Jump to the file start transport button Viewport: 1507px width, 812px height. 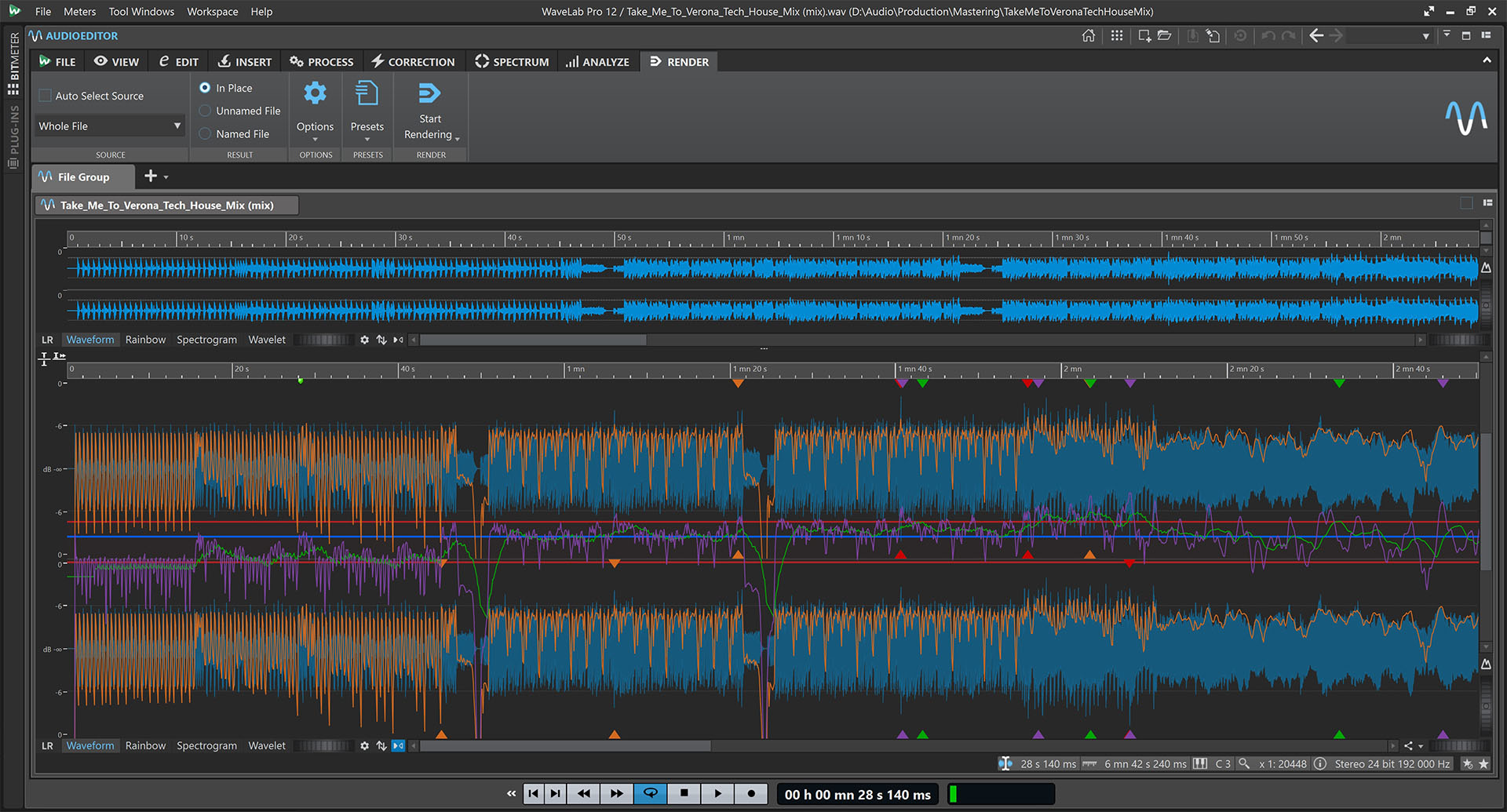pos(533,793)
